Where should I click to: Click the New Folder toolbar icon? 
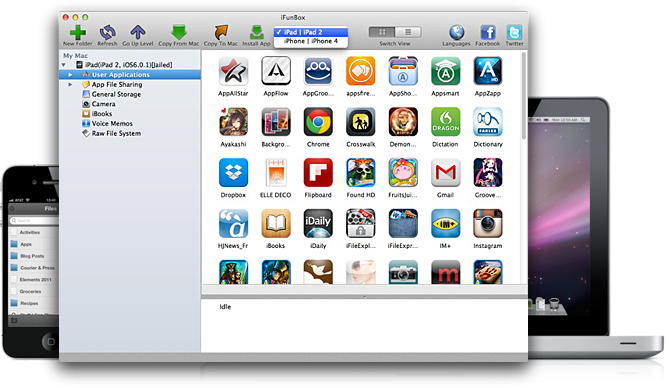click(78, 32)
